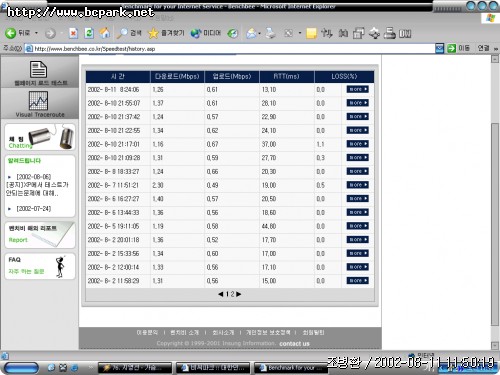Open Media globe icon

tap(206, 33)
